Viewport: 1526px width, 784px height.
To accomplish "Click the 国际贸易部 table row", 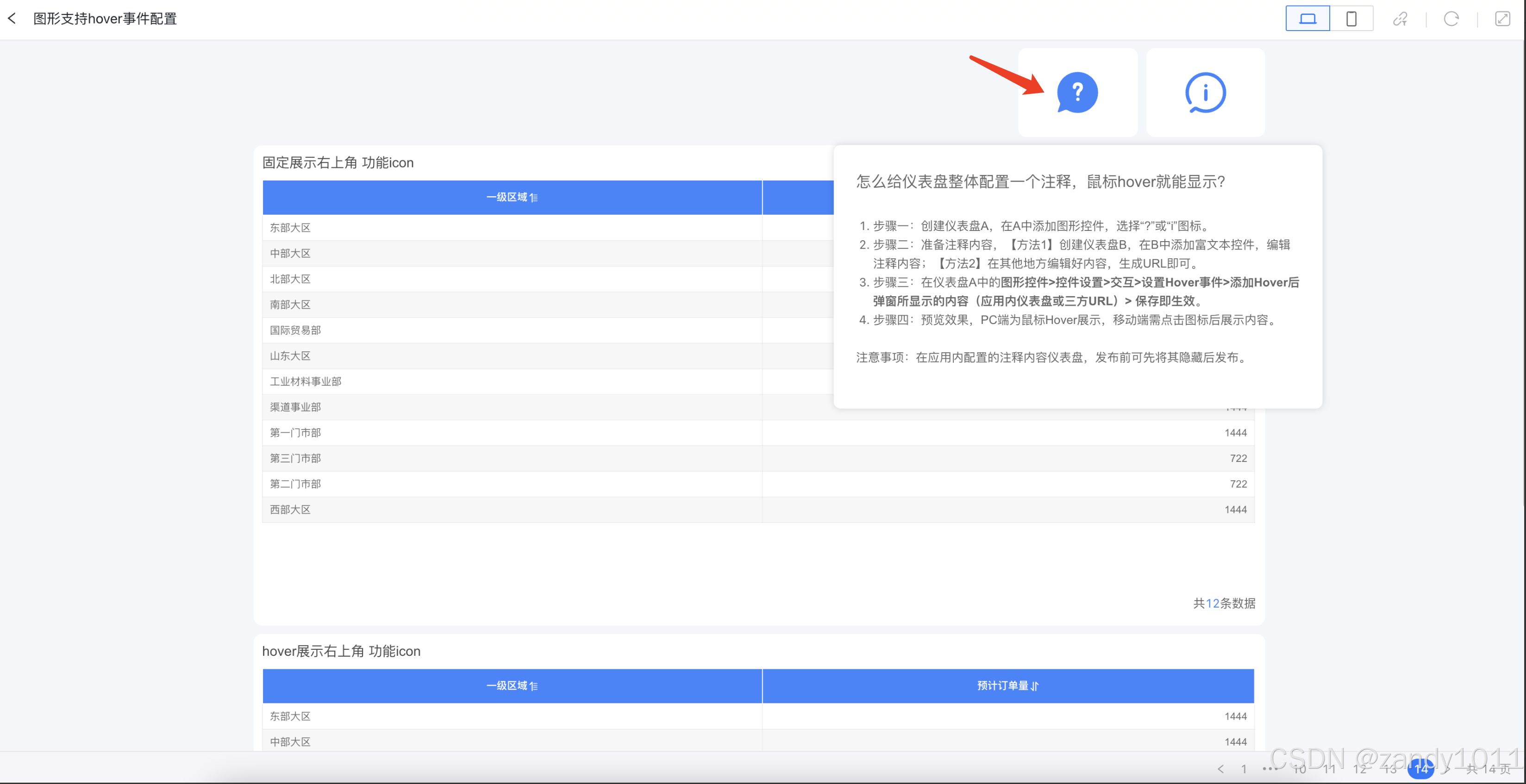I will click(x=295, y=330).
